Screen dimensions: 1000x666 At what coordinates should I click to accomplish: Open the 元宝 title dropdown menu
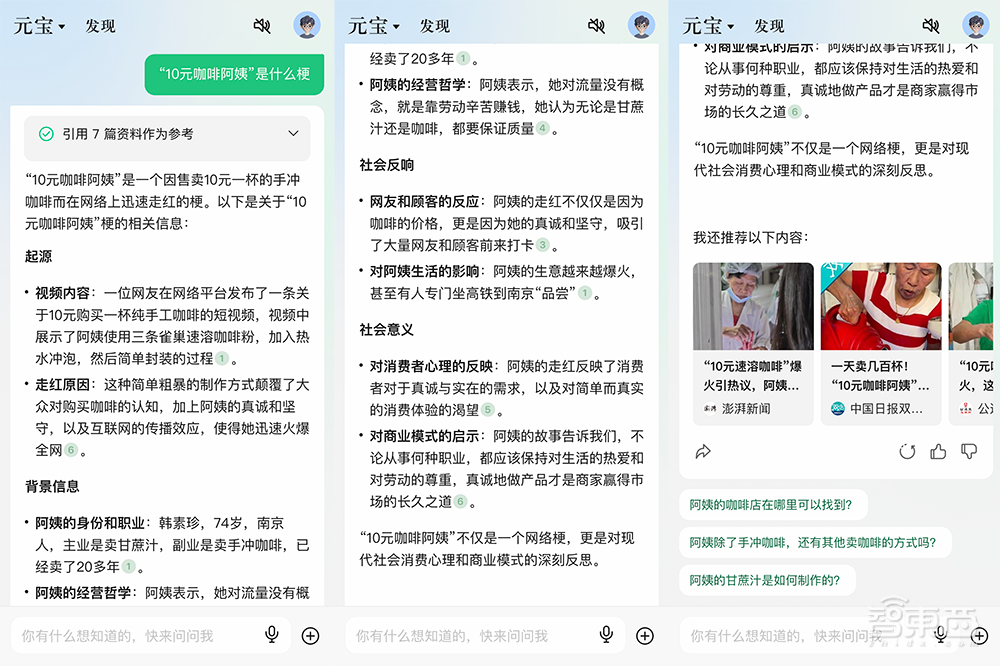click(x=37, y=25)
